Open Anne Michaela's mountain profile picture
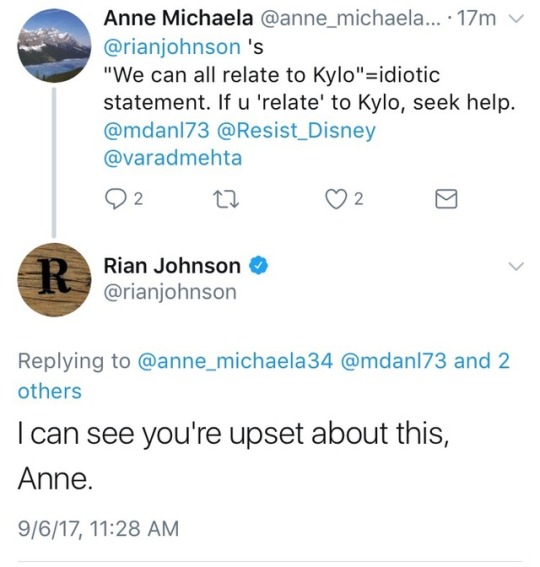 tap(54, 46)
